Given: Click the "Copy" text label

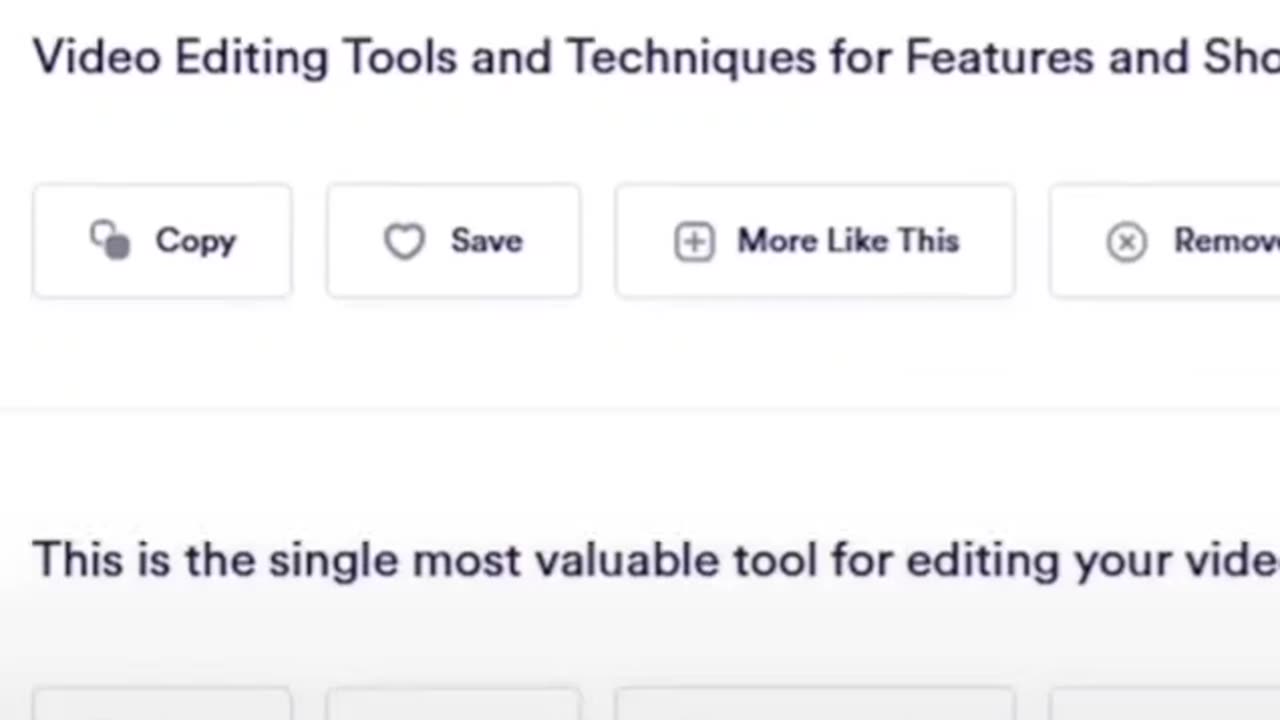Looking at the screenshot, I should point(196,241).
